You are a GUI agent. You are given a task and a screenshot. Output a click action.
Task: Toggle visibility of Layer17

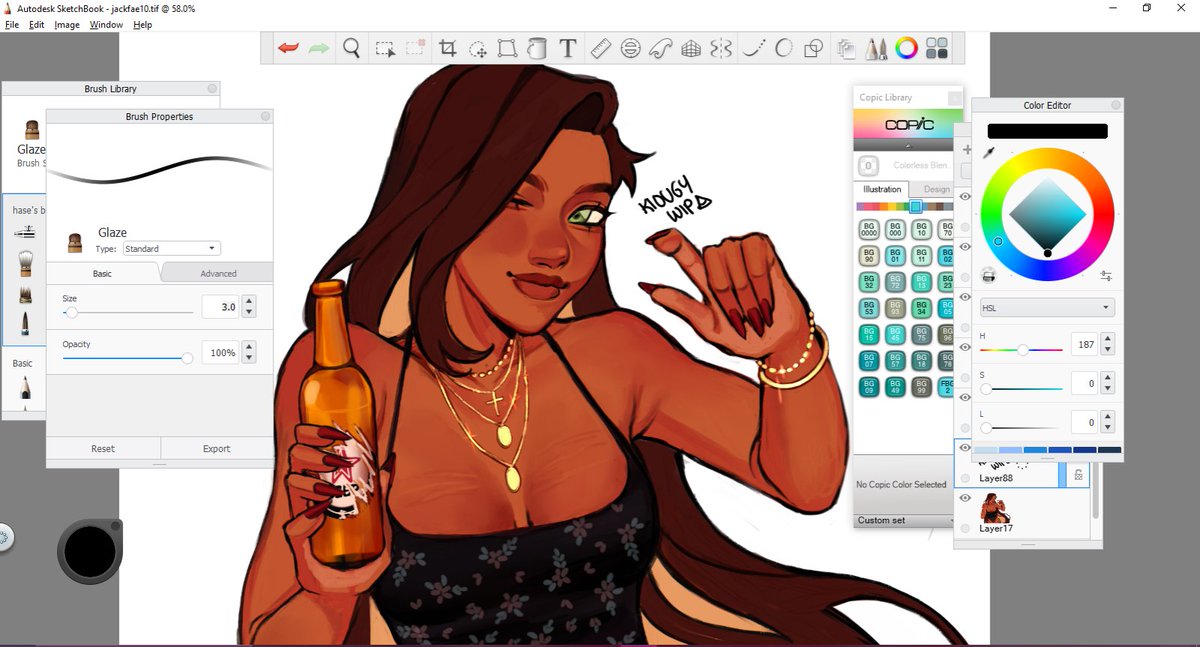tap(965, 497)
